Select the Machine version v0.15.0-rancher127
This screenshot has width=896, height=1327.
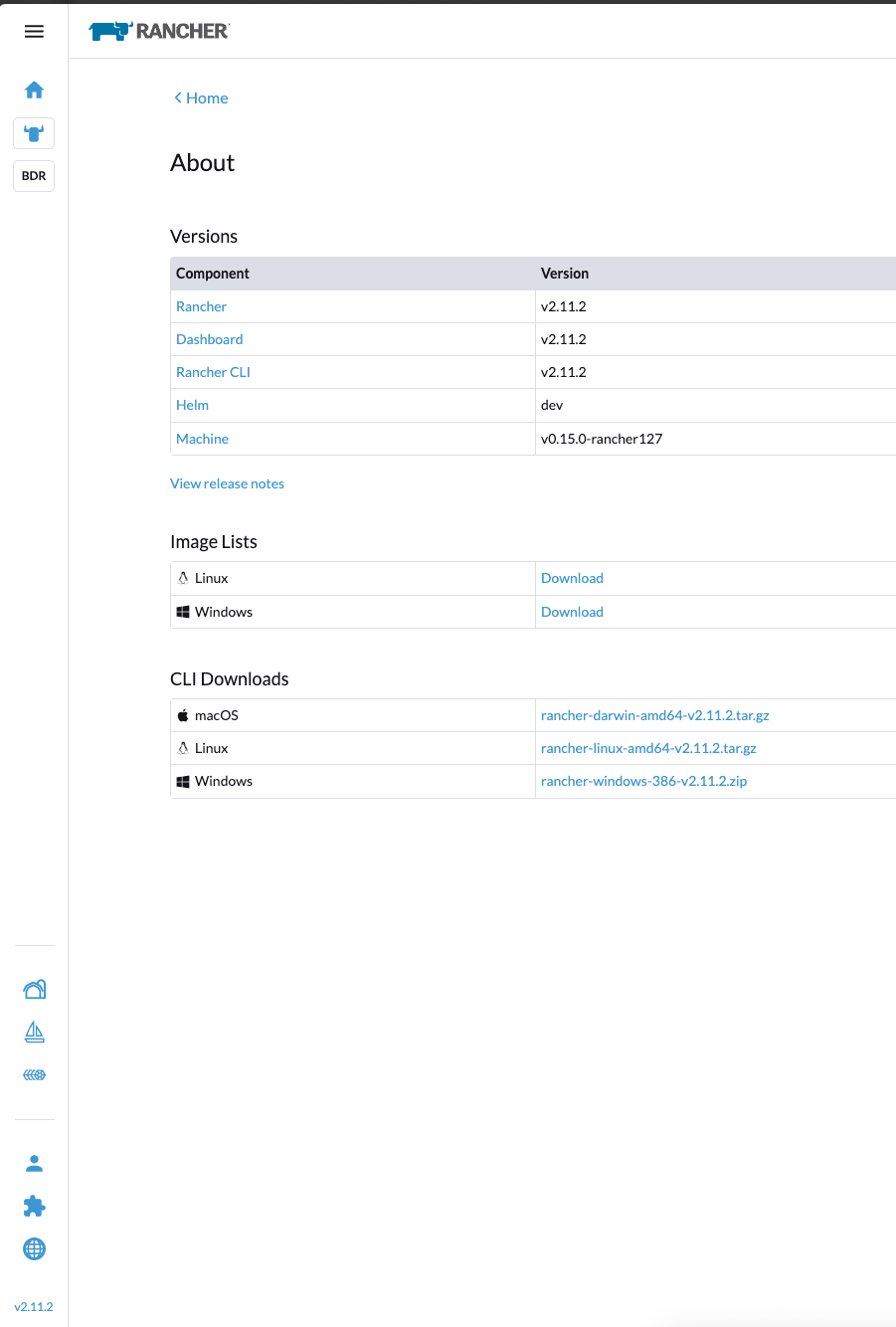(x=602, y=439)
